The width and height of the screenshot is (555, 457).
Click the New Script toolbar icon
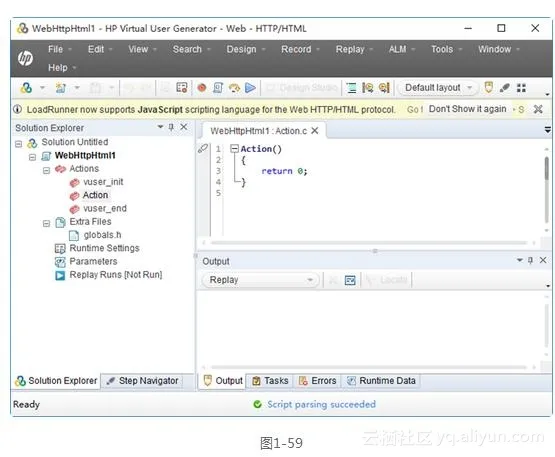point(26,88)
